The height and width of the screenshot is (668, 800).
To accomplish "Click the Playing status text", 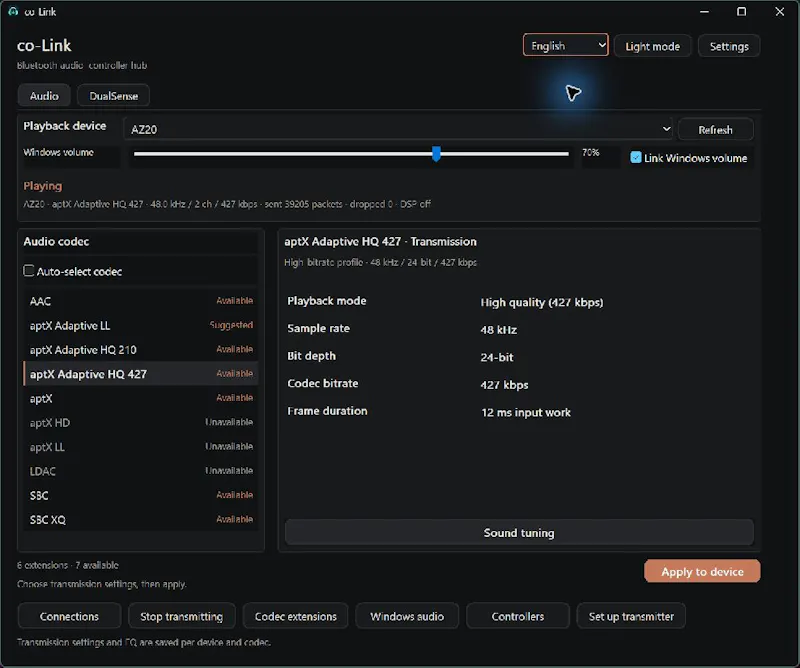I will coord(43,186).
